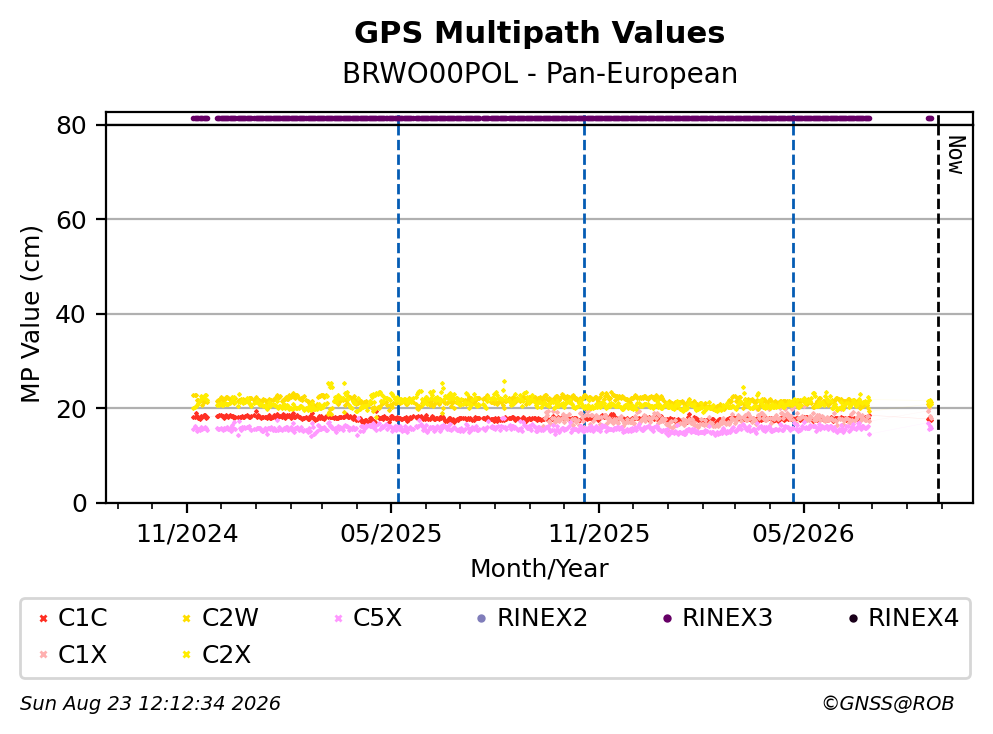
Task: Select the C1C legend label
Action: pos(82,618)
